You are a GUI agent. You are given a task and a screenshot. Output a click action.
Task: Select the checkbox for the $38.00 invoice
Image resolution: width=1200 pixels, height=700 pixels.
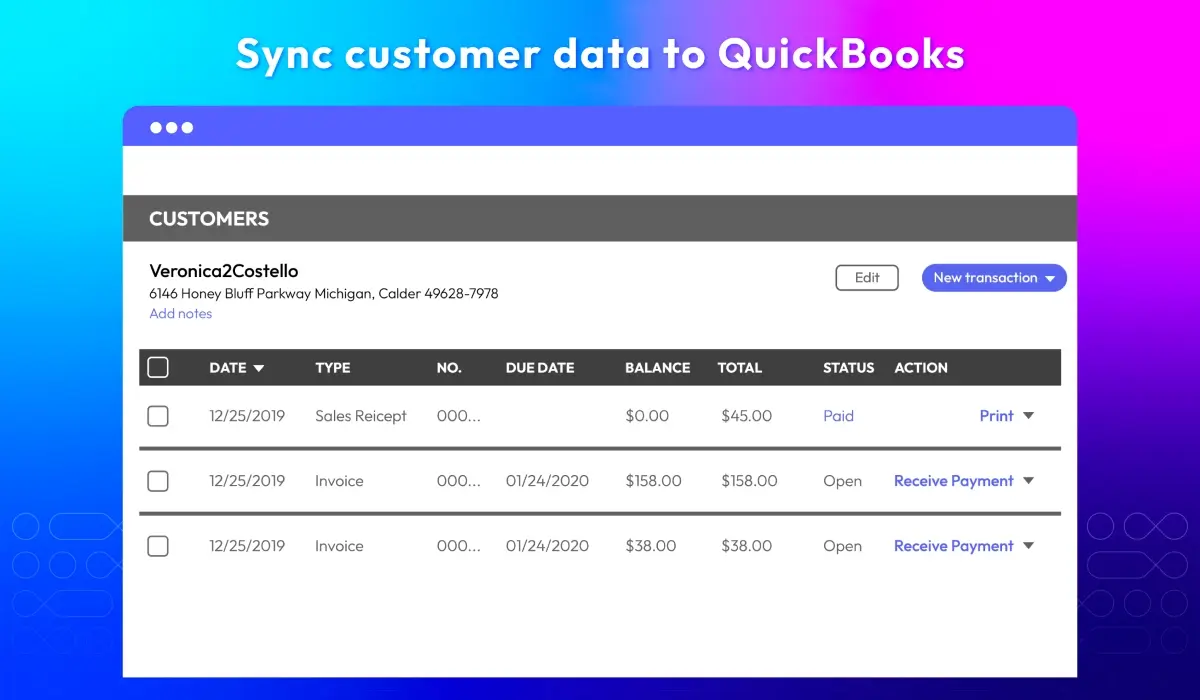(x=158, y=546)
